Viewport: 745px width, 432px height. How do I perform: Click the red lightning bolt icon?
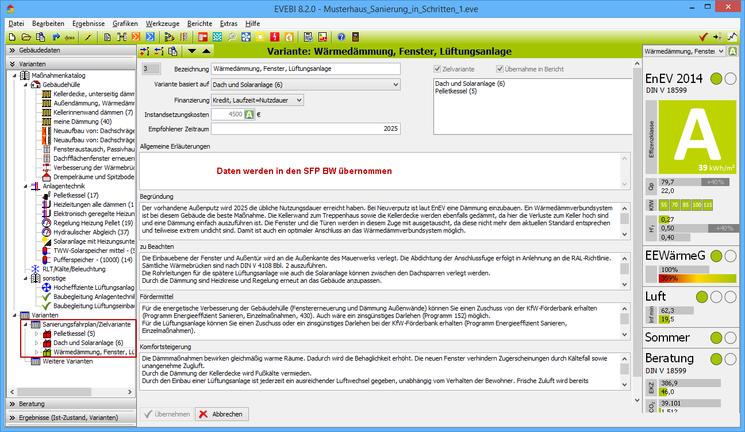click(x=275, y=37)
